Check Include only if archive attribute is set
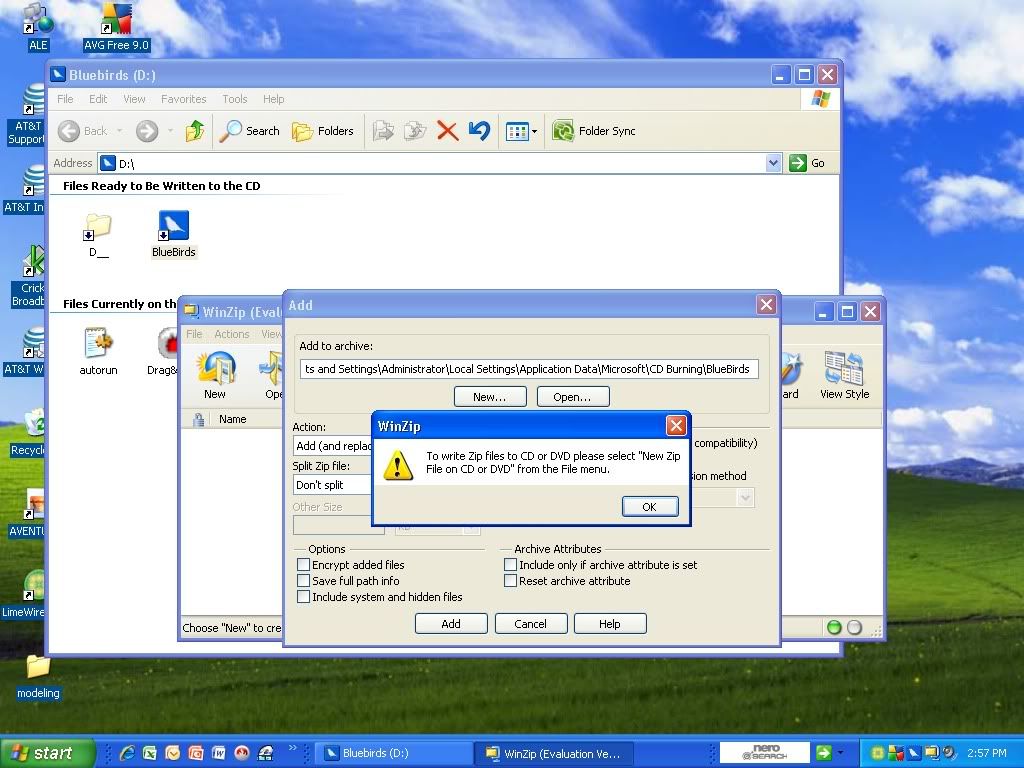Viewport: 1024px width, 768px height. 511,565
